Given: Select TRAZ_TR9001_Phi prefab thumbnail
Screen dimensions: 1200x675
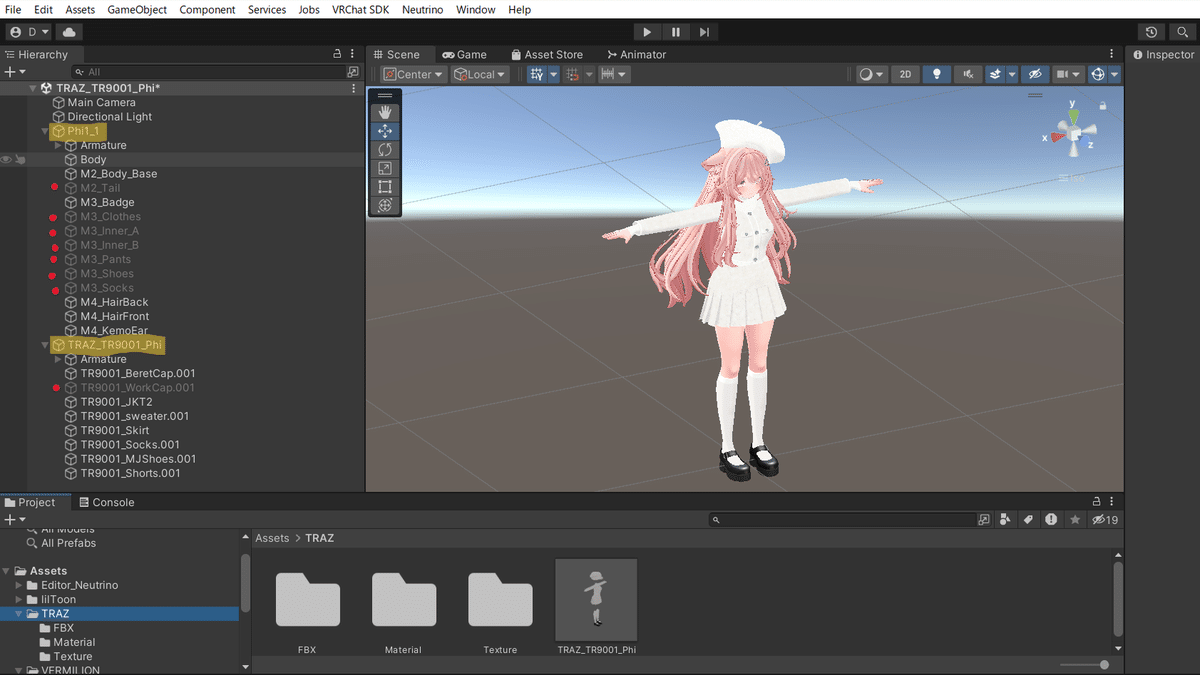Looking at the screenshot, I should [596, 600].
